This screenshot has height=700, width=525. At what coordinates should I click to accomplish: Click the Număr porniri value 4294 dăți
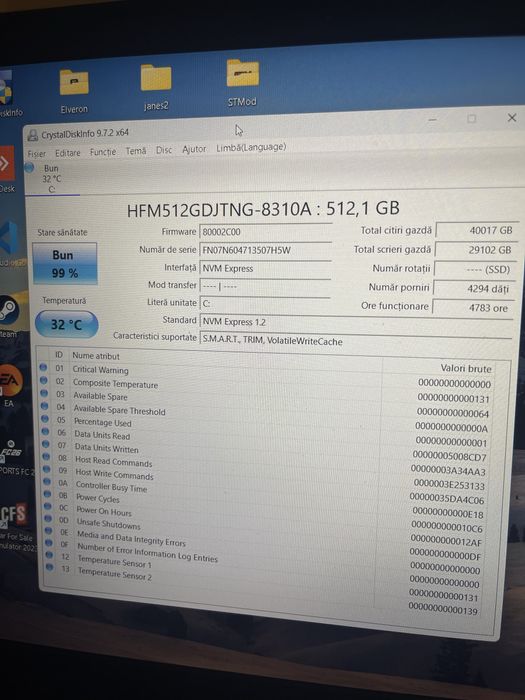coord(473,289)
